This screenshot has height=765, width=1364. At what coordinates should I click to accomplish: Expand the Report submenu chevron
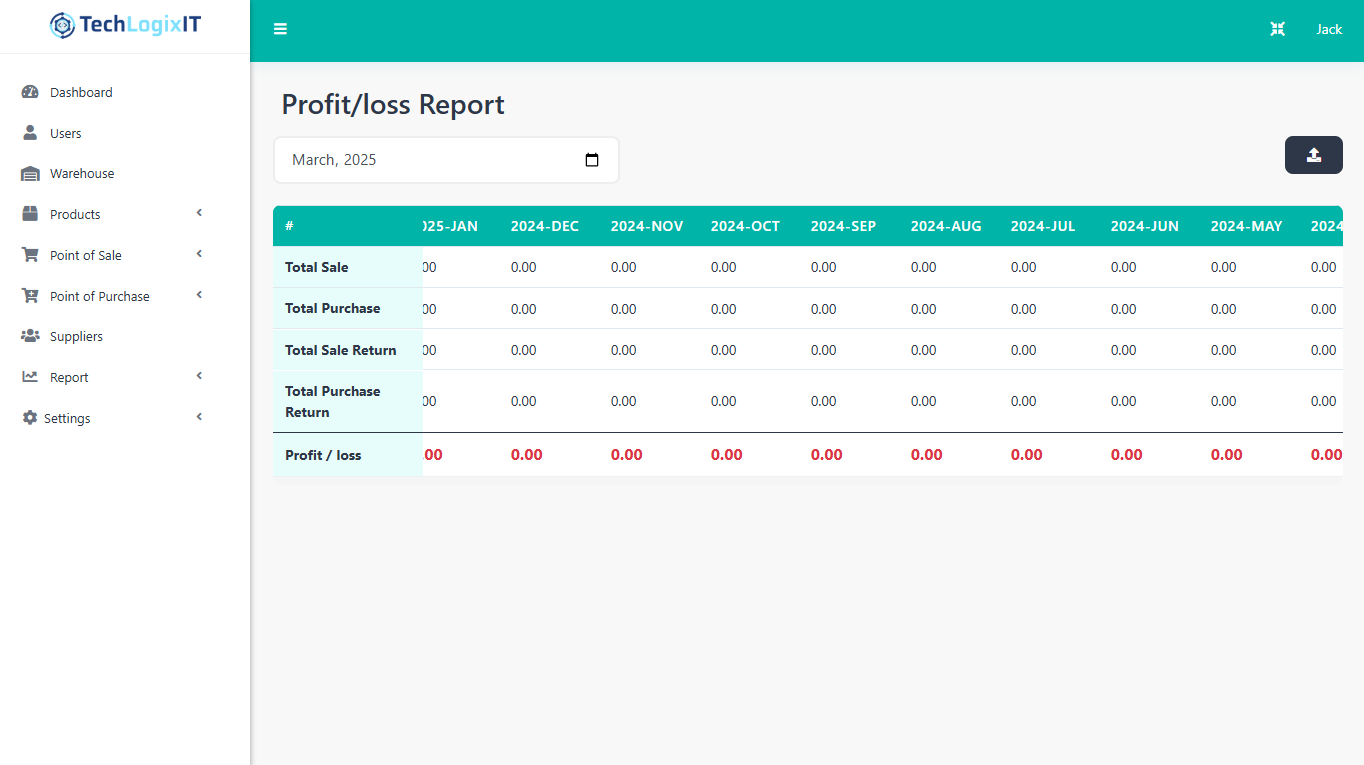tap(199, 376)
